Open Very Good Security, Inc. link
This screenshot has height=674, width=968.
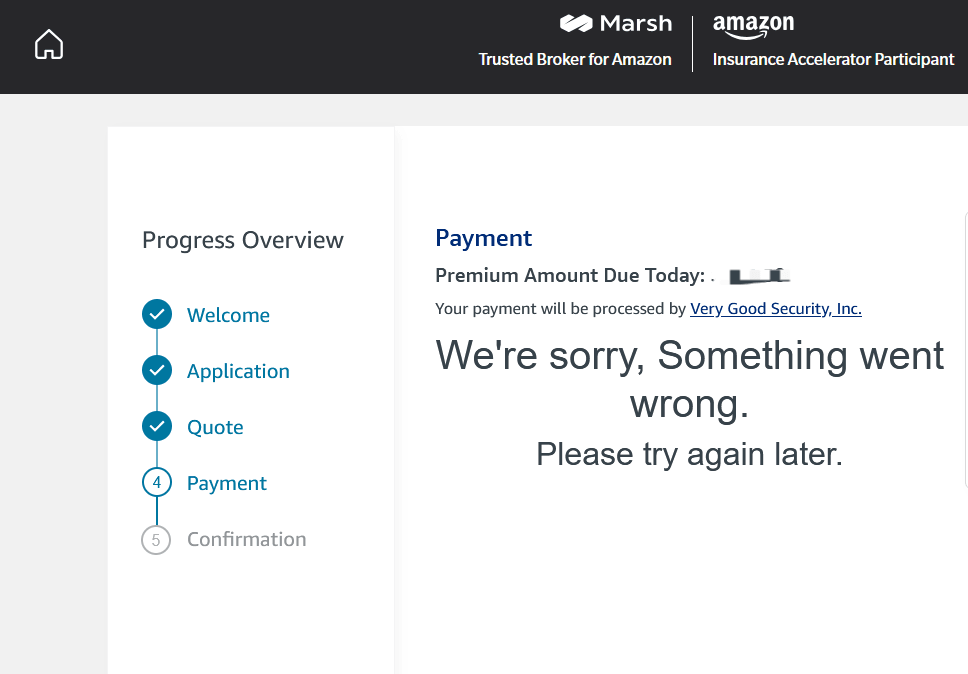coord(775,309)
